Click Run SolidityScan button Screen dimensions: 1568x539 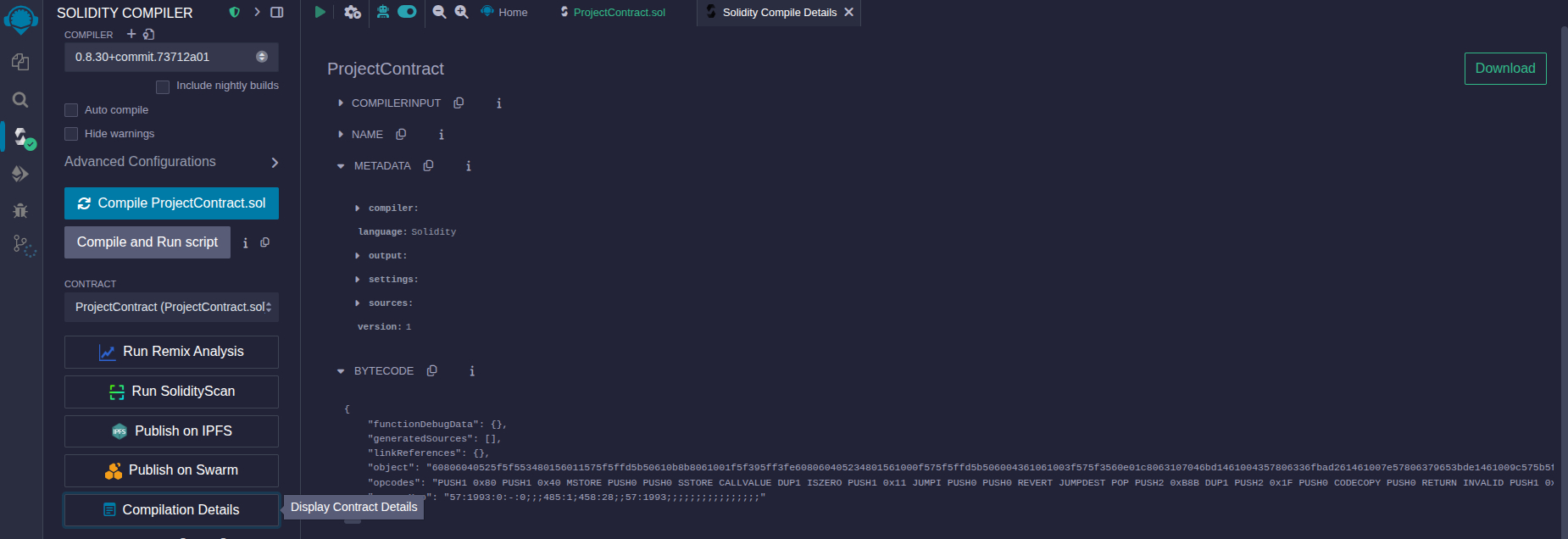click(171, 392)
